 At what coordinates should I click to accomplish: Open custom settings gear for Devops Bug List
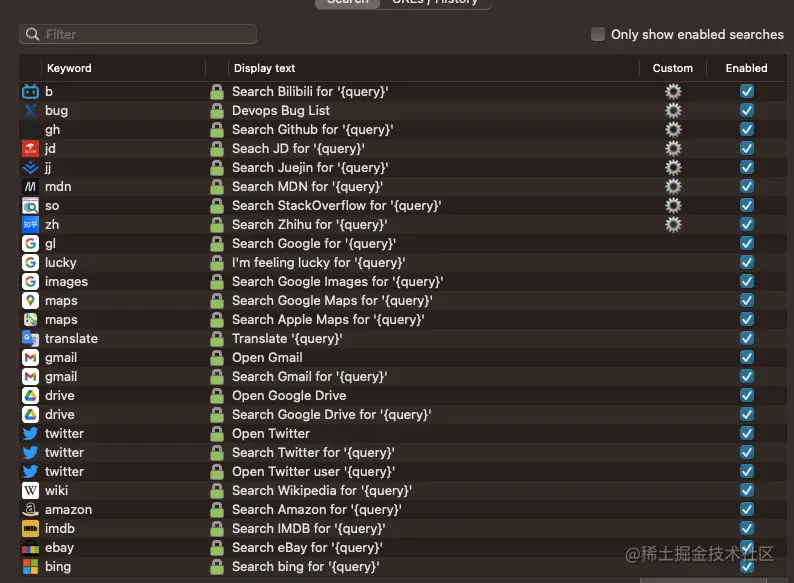pyautogui.click(x=673, y=110)
